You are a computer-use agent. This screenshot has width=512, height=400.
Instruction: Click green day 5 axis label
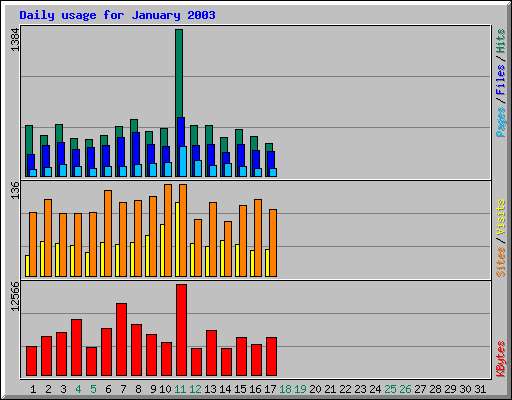tap(93, 389)
